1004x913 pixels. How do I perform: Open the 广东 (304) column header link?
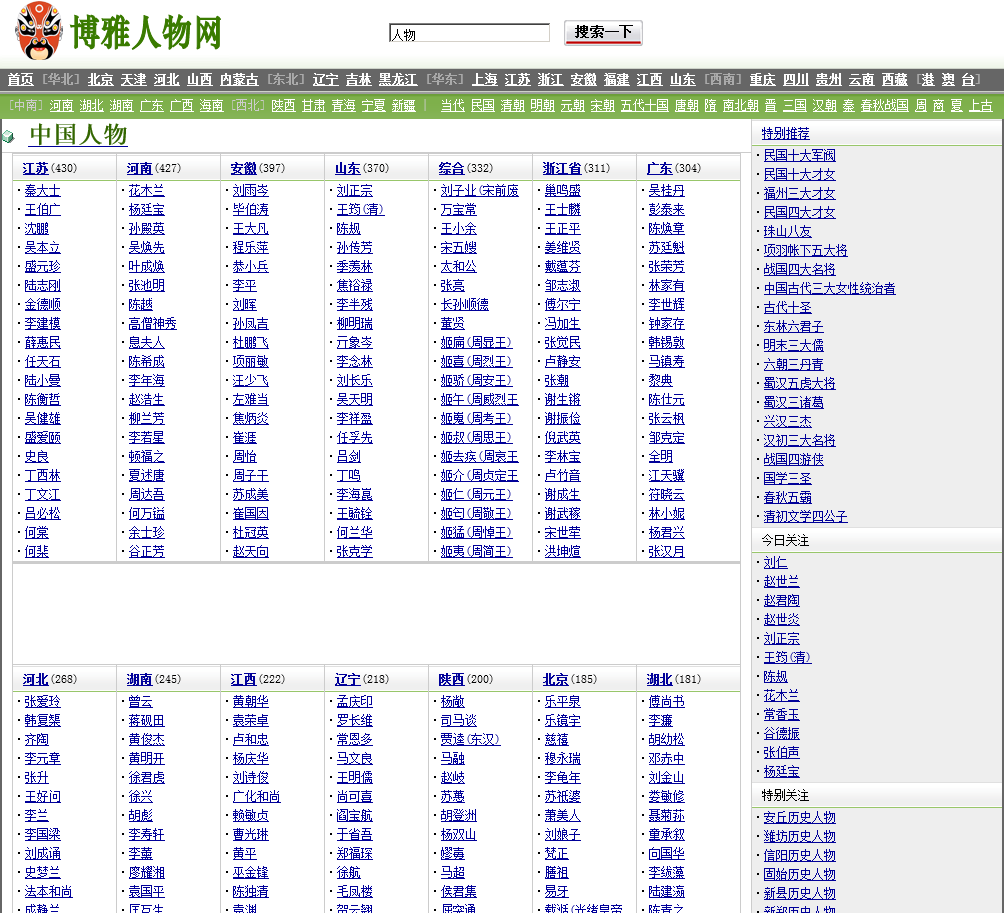660,168
